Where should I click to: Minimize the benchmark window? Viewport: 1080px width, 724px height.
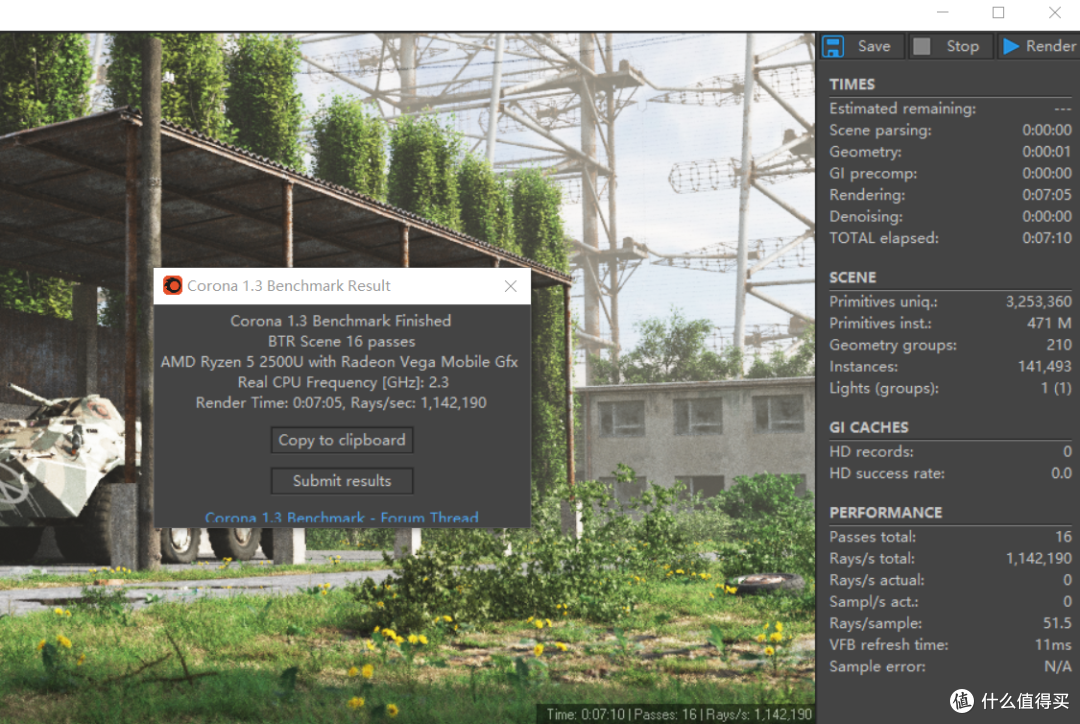(x=943, y=12)
